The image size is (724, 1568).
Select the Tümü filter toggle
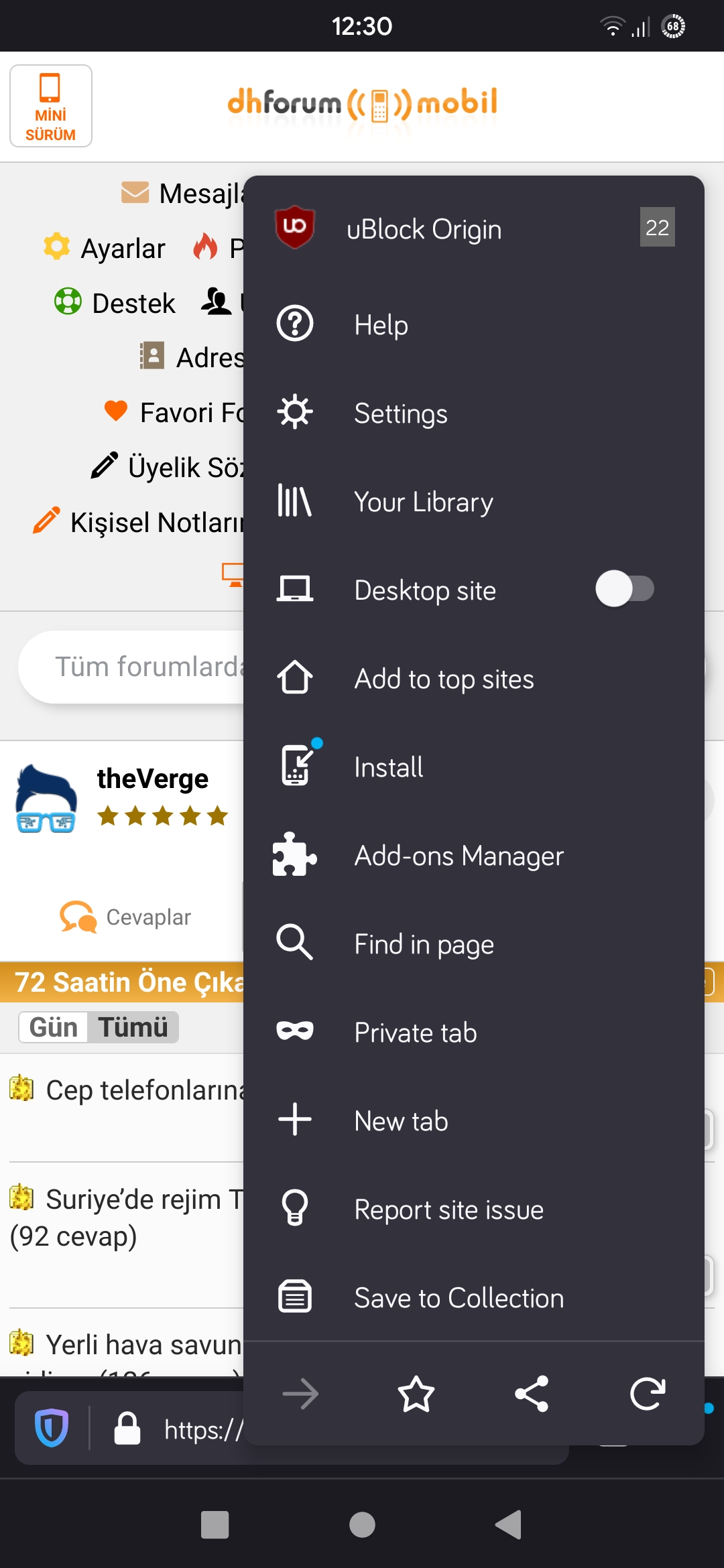point(133,1027)
